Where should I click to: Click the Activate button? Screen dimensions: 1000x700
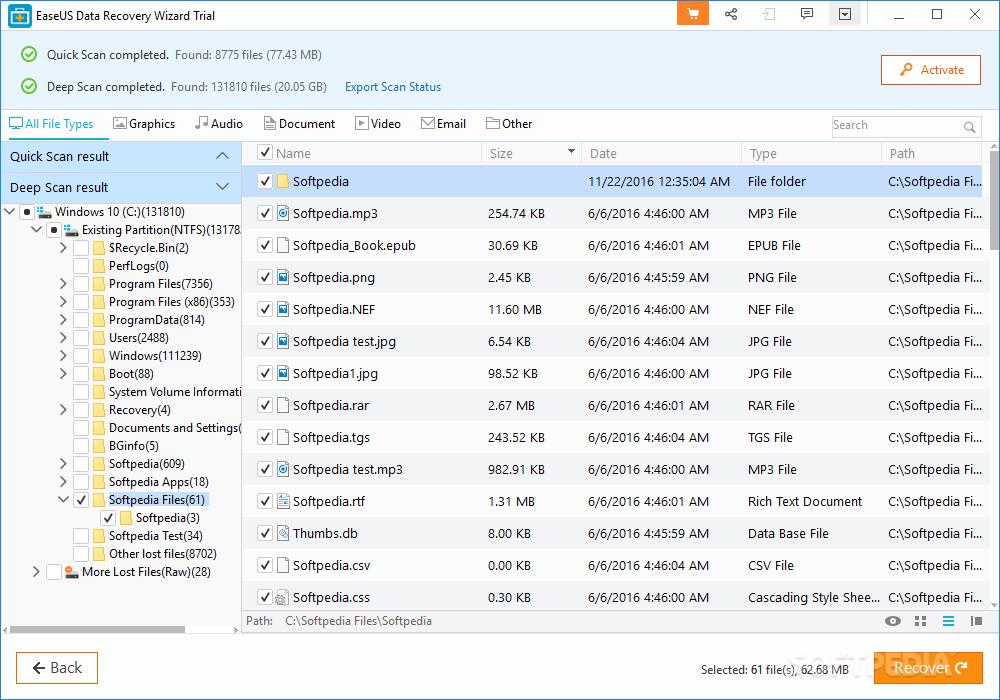pos(930,70)
